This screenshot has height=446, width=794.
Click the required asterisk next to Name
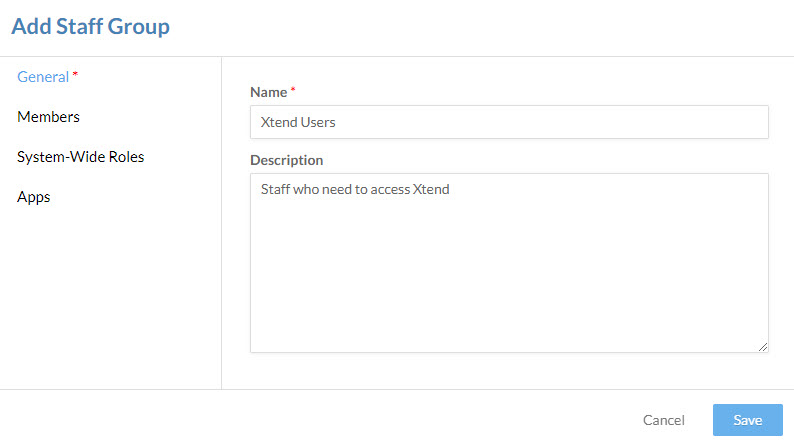point(293,90)
